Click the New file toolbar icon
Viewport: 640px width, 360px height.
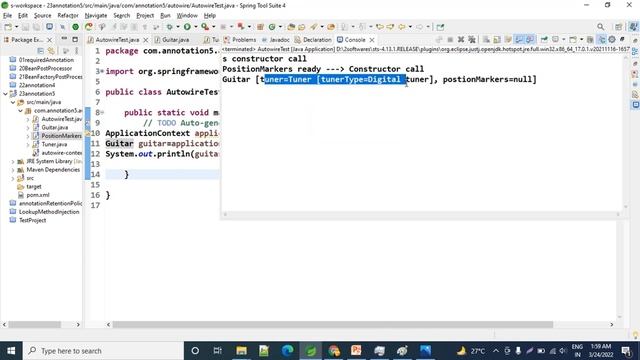tap(8, 27)
